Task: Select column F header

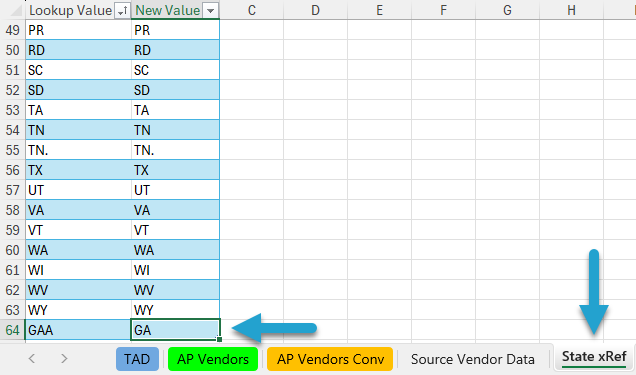Action: (x=443, y=10)
